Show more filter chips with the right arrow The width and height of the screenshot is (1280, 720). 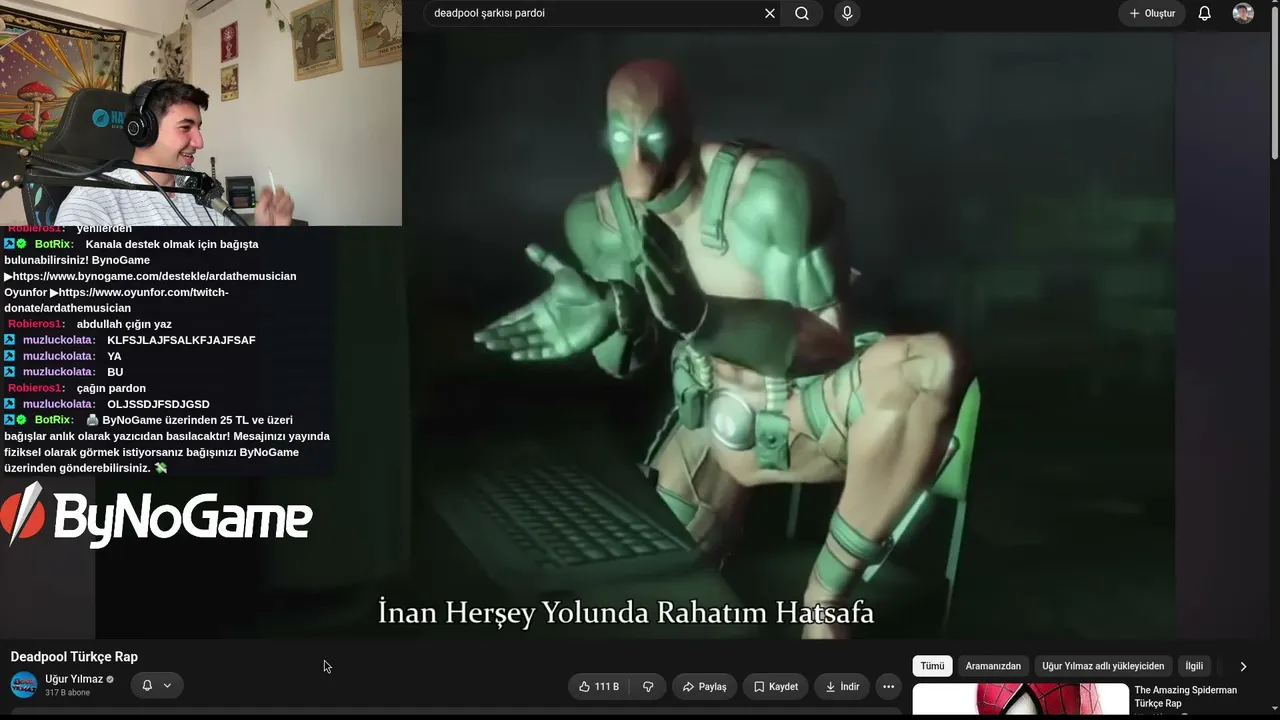(x=1243, y=666)
